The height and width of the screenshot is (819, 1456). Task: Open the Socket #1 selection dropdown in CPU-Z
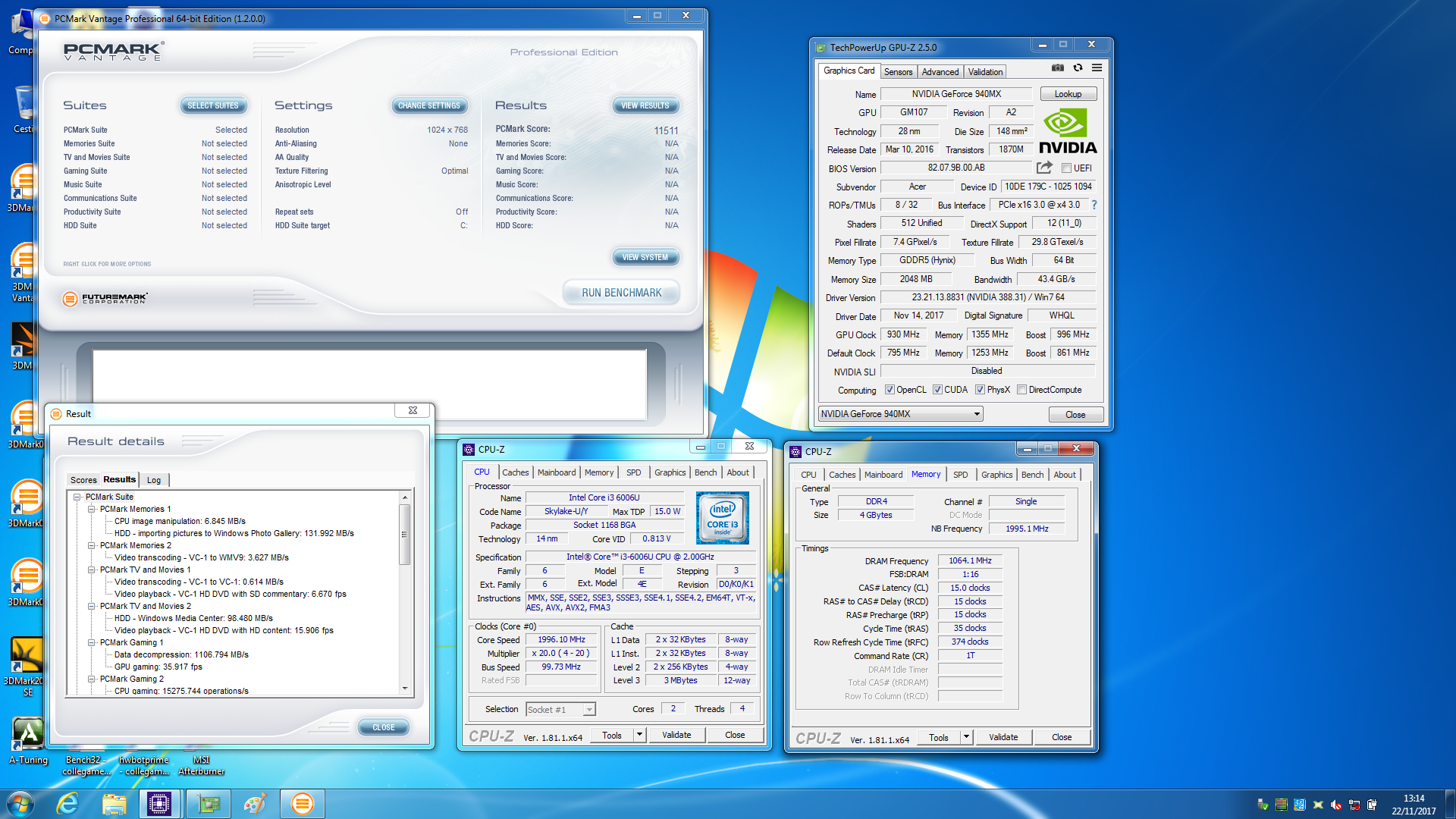pos(560,710)
